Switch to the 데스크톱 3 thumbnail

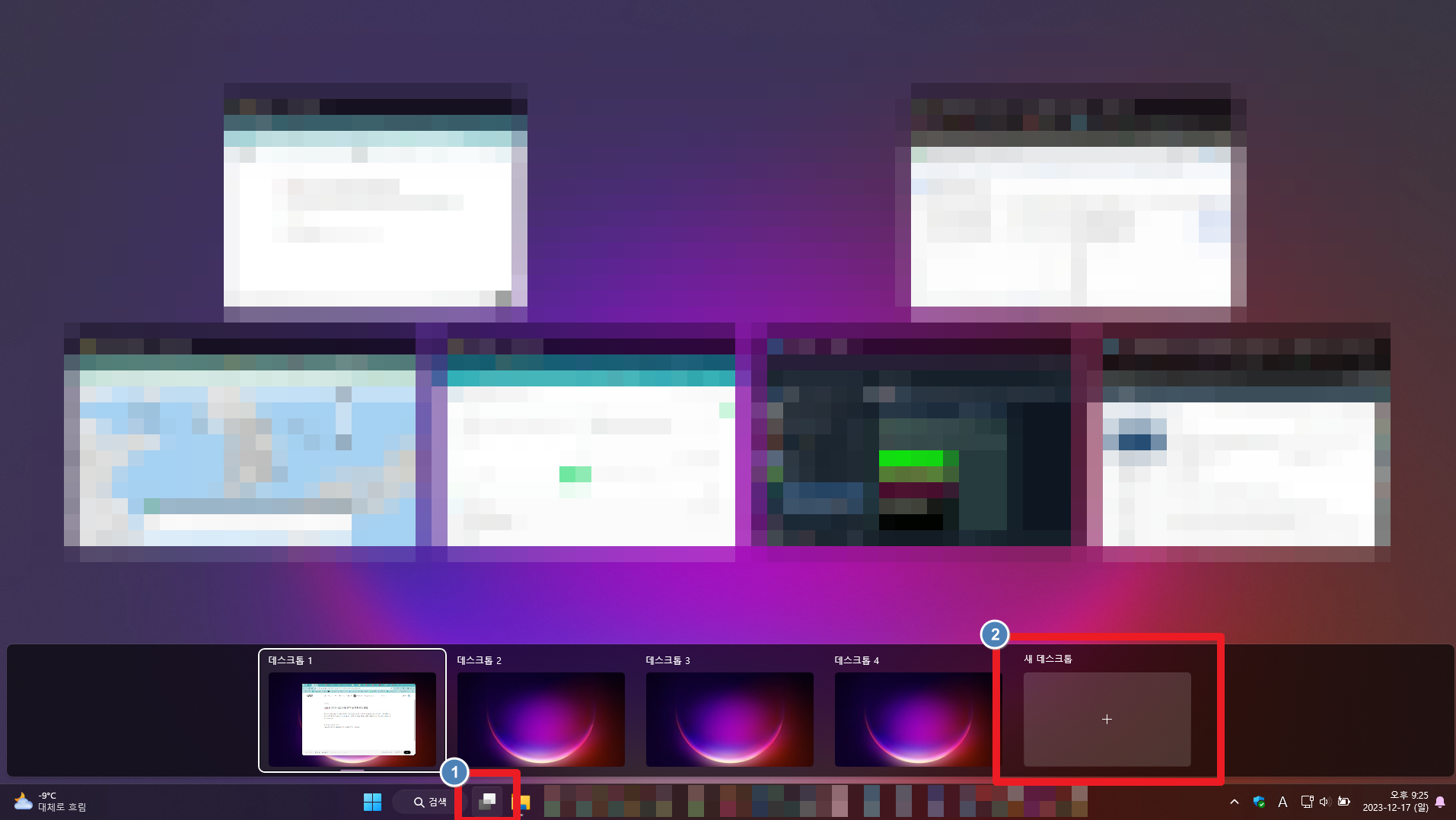point(730,720)
